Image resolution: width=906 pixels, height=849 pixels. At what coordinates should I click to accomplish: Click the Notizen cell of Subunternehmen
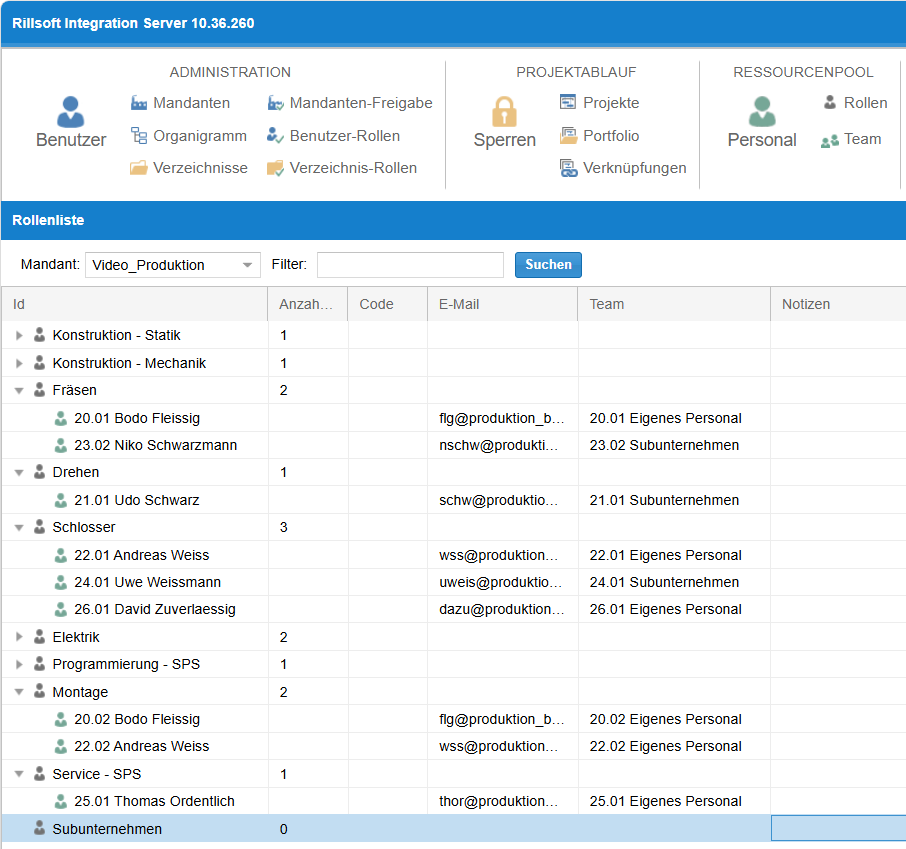coord(838,828)
